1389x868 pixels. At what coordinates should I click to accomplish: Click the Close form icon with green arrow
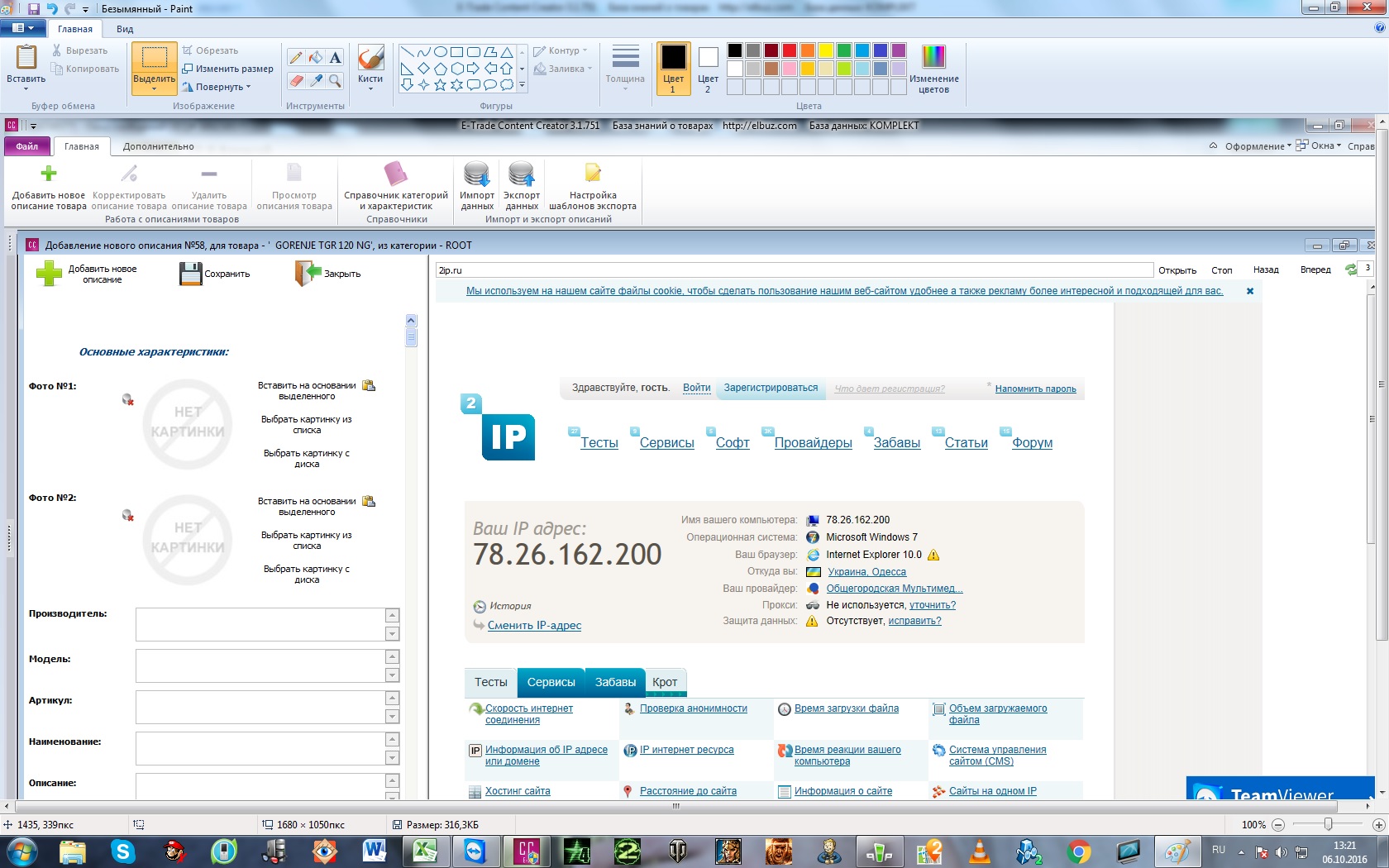tap(308, 274)
